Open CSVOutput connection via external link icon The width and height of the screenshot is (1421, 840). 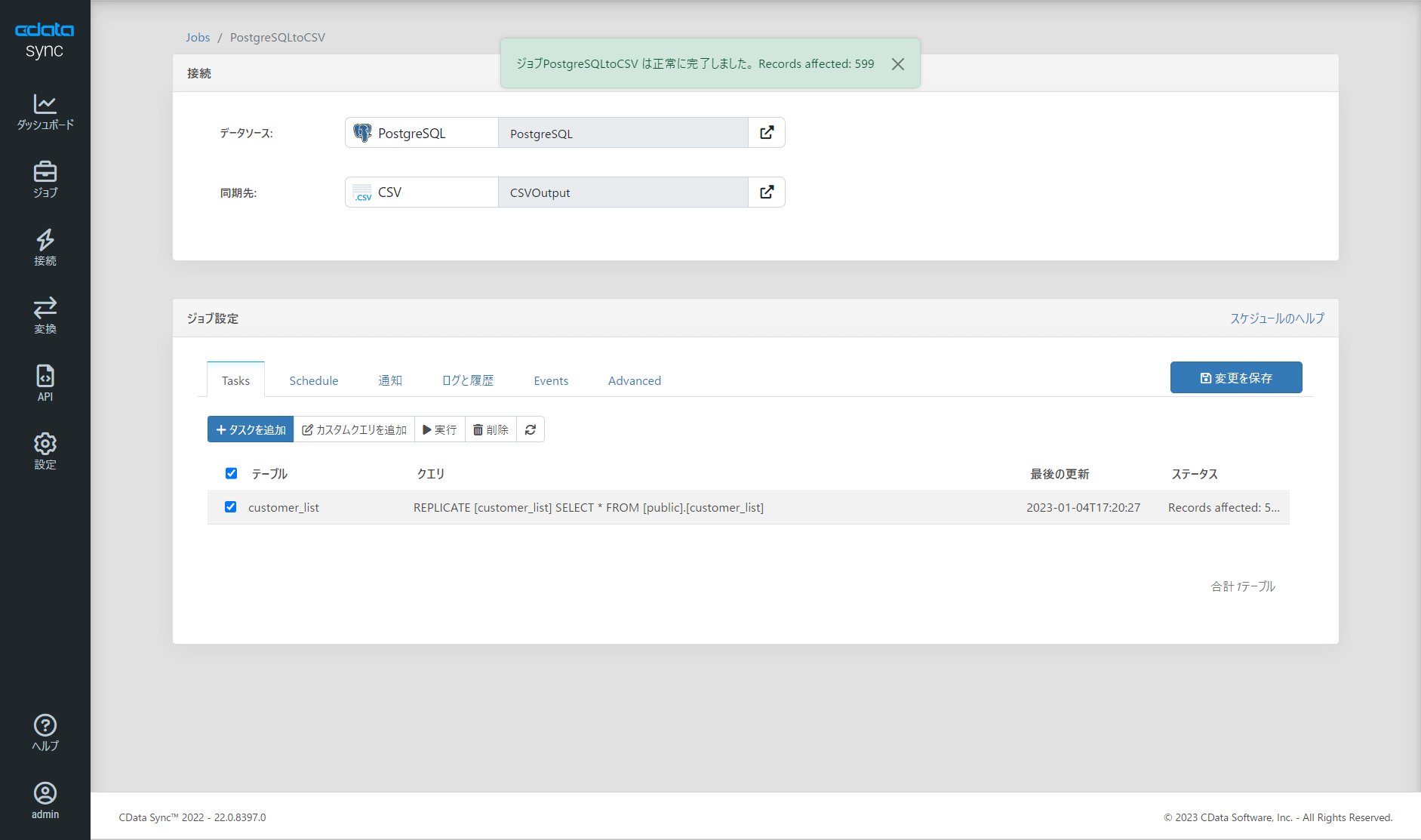click(767, 192)
